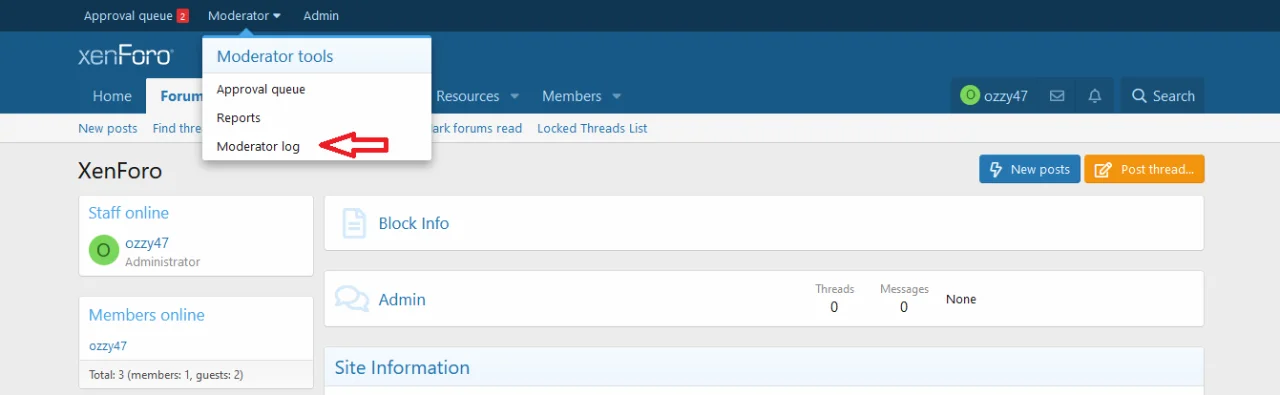This screenshot has height=395, width=1280.
Task: Open the Members navigation tab
Action: tap(571, 96)
